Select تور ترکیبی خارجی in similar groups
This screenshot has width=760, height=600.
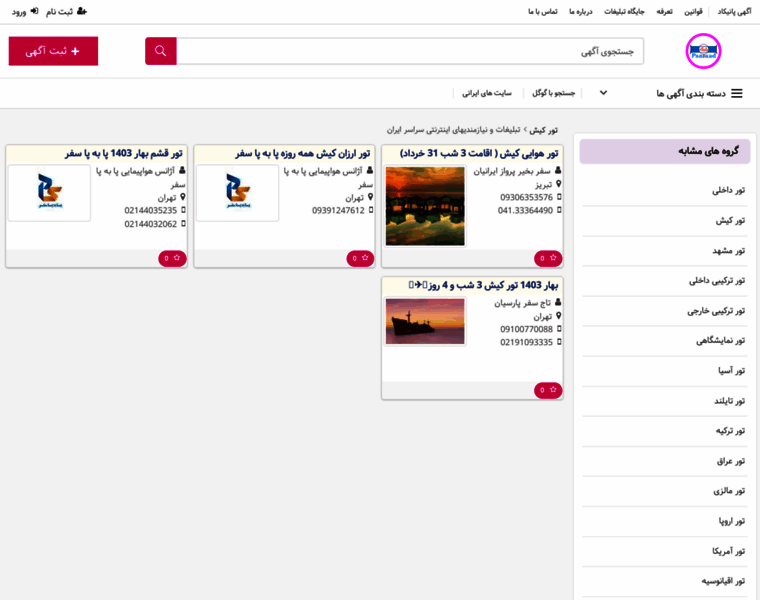click(716, 311)
